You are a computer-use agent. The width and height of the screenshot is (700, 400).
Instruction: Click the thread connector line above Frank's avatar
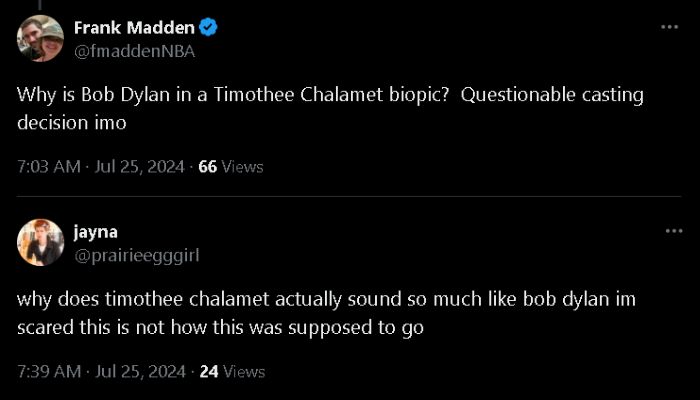pos(40,4)
